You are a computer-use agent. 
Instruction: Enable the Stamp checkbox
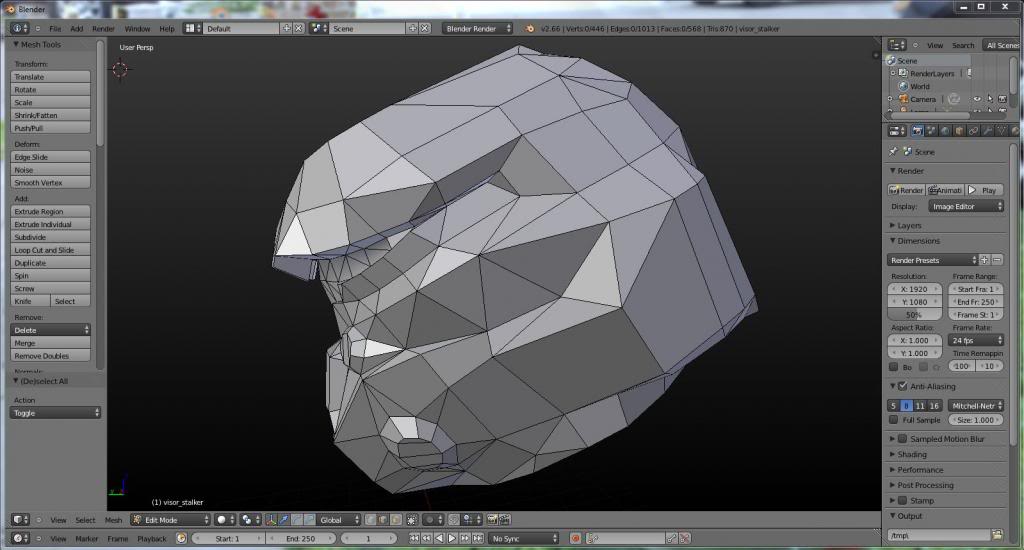coord(903,500)
